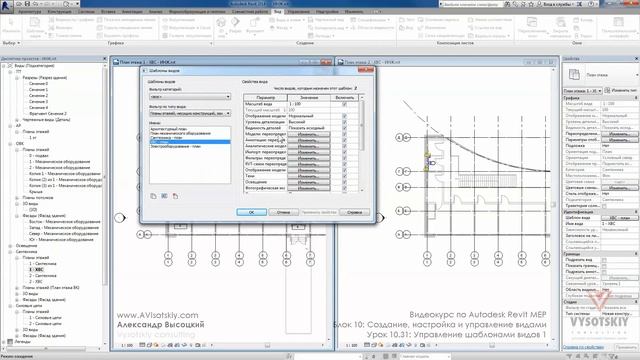This screenshot has height=360, width=640.
Task: Click Duplicate template icon in View Templates dialog
Action: click(153, 196)
